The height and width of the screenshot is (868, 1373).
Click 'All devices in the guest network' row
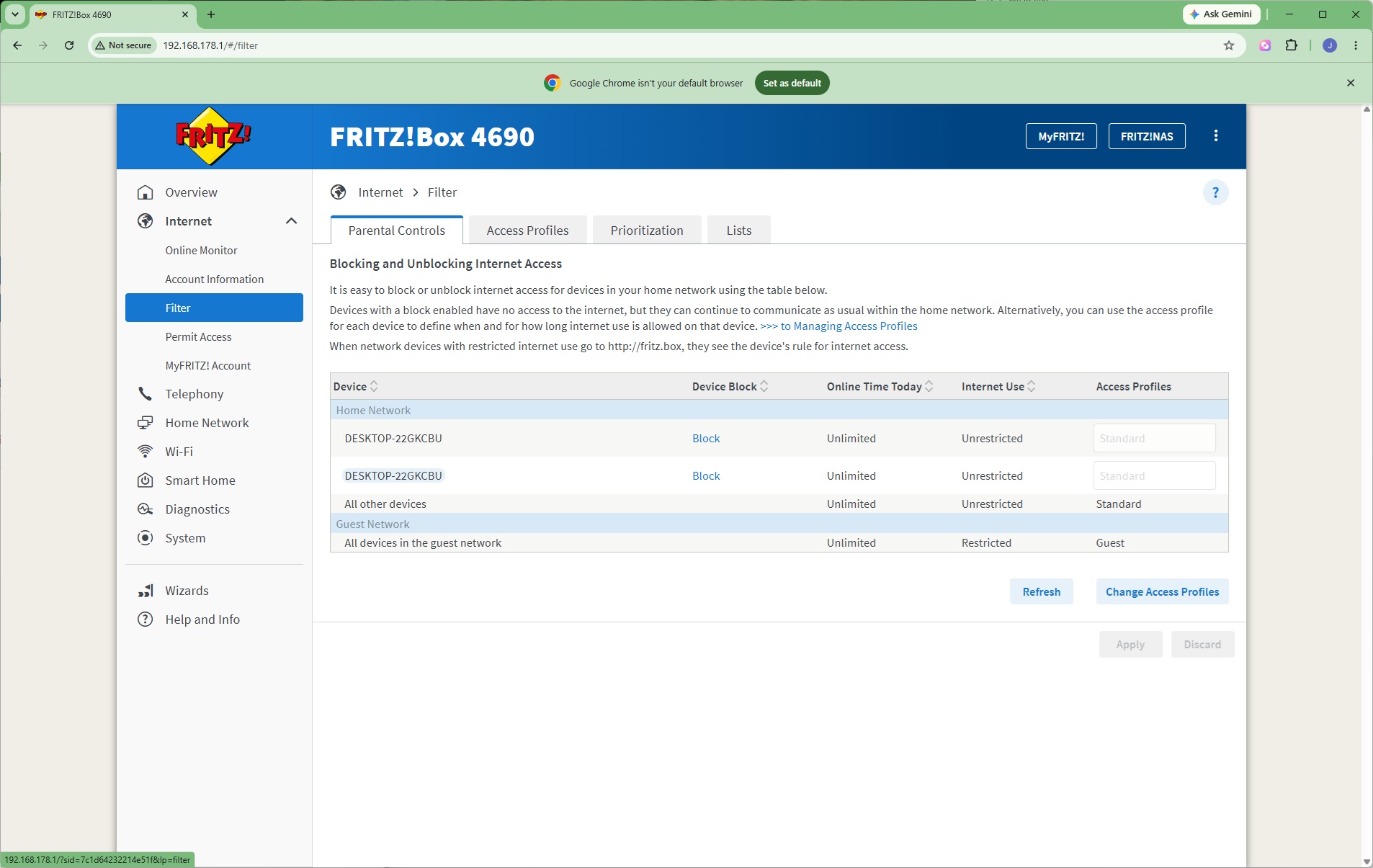coord(779,543)
